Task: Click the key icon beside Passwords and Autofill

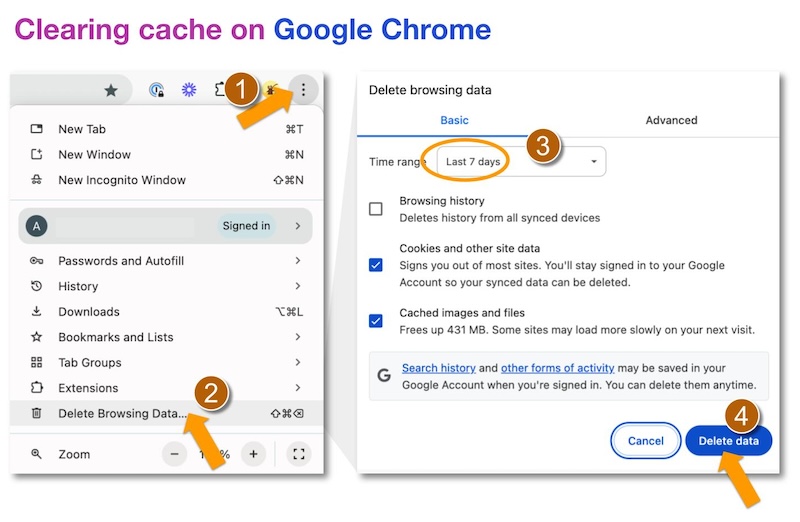Action: [37, 261]
